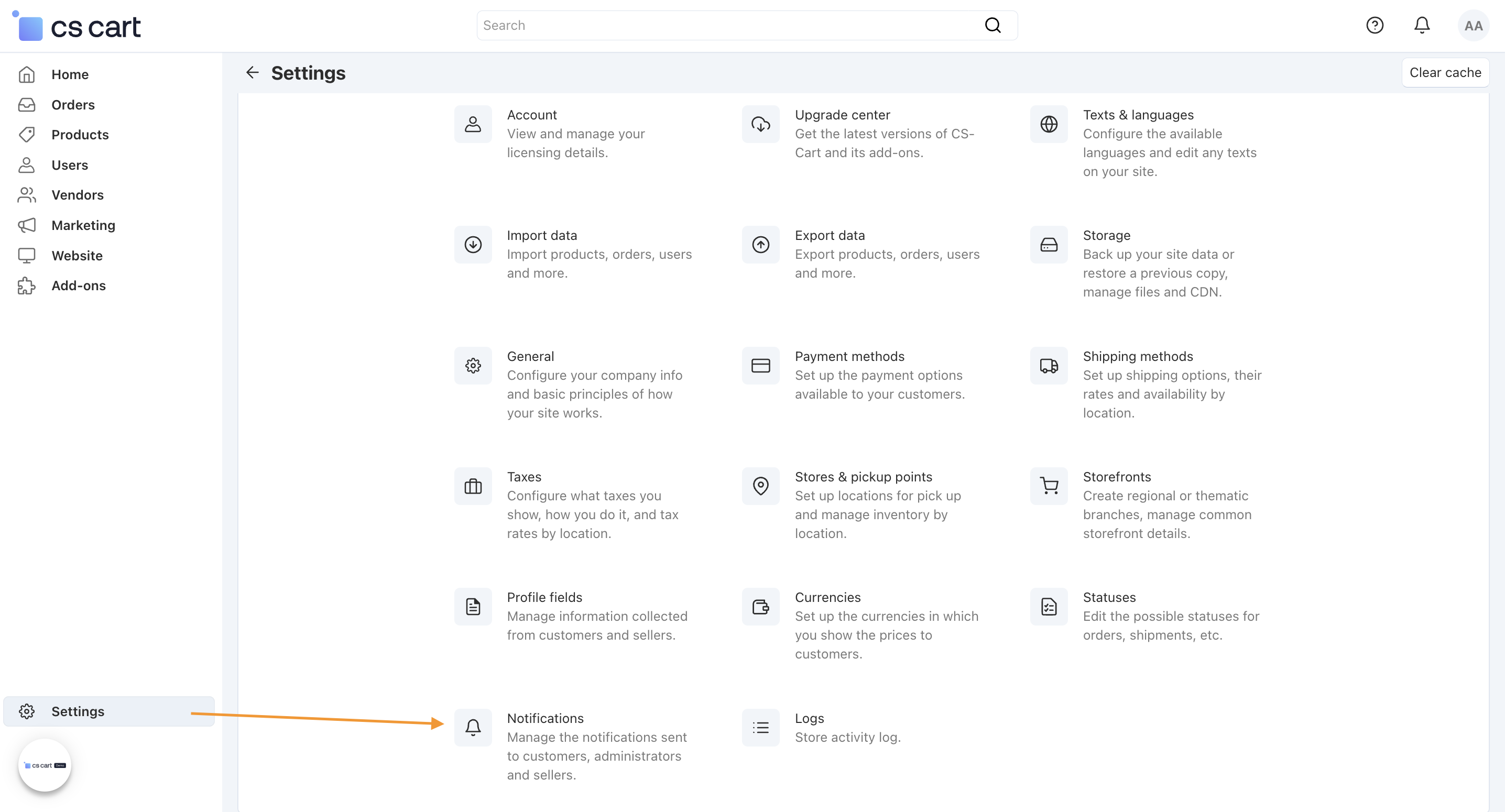
Task: Open the Logs settings link
Action: pyautogui.click(x=809, y=718)
